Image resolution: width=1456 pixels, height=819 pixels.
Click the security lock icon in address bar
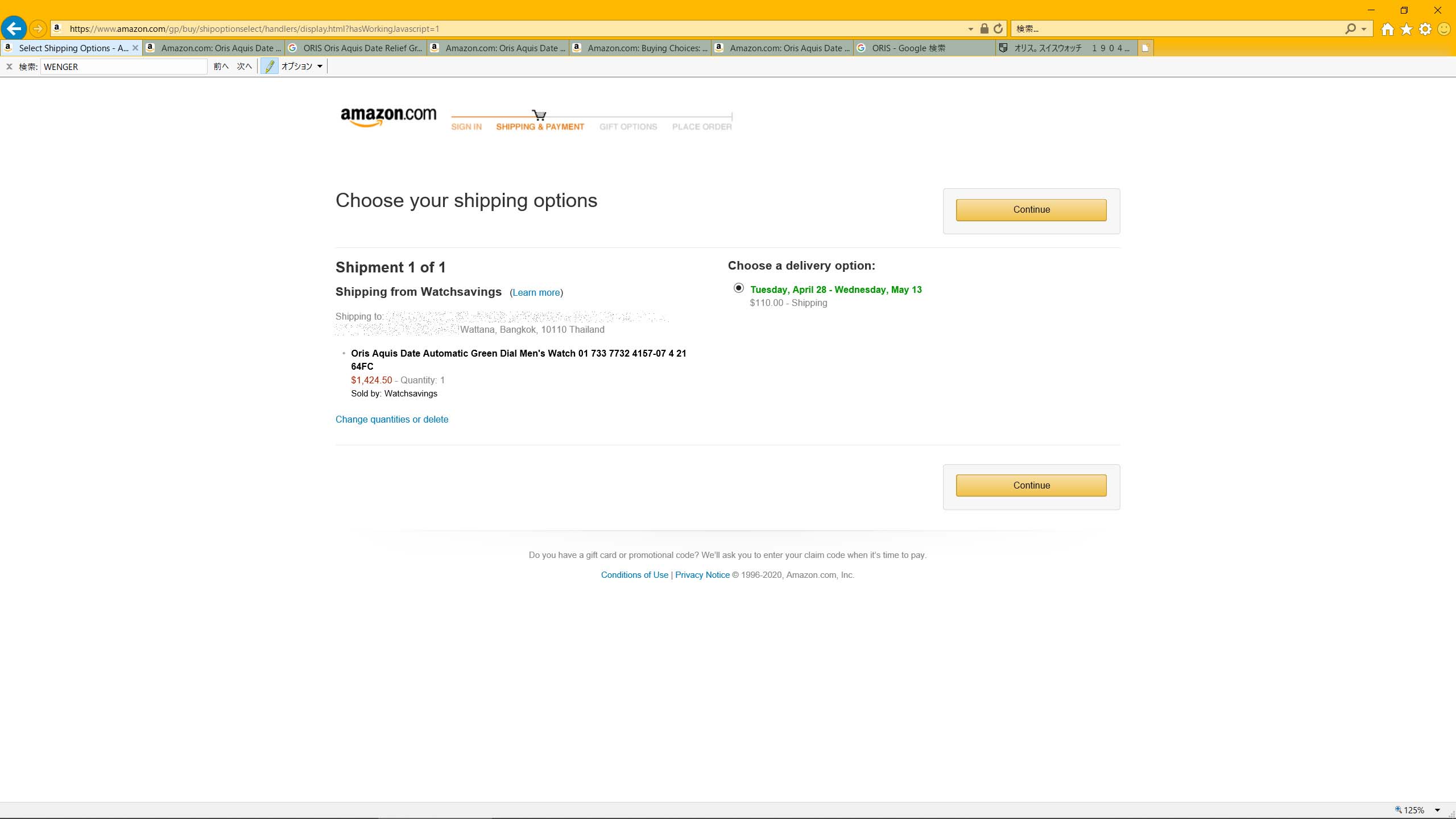click(984, 28)
